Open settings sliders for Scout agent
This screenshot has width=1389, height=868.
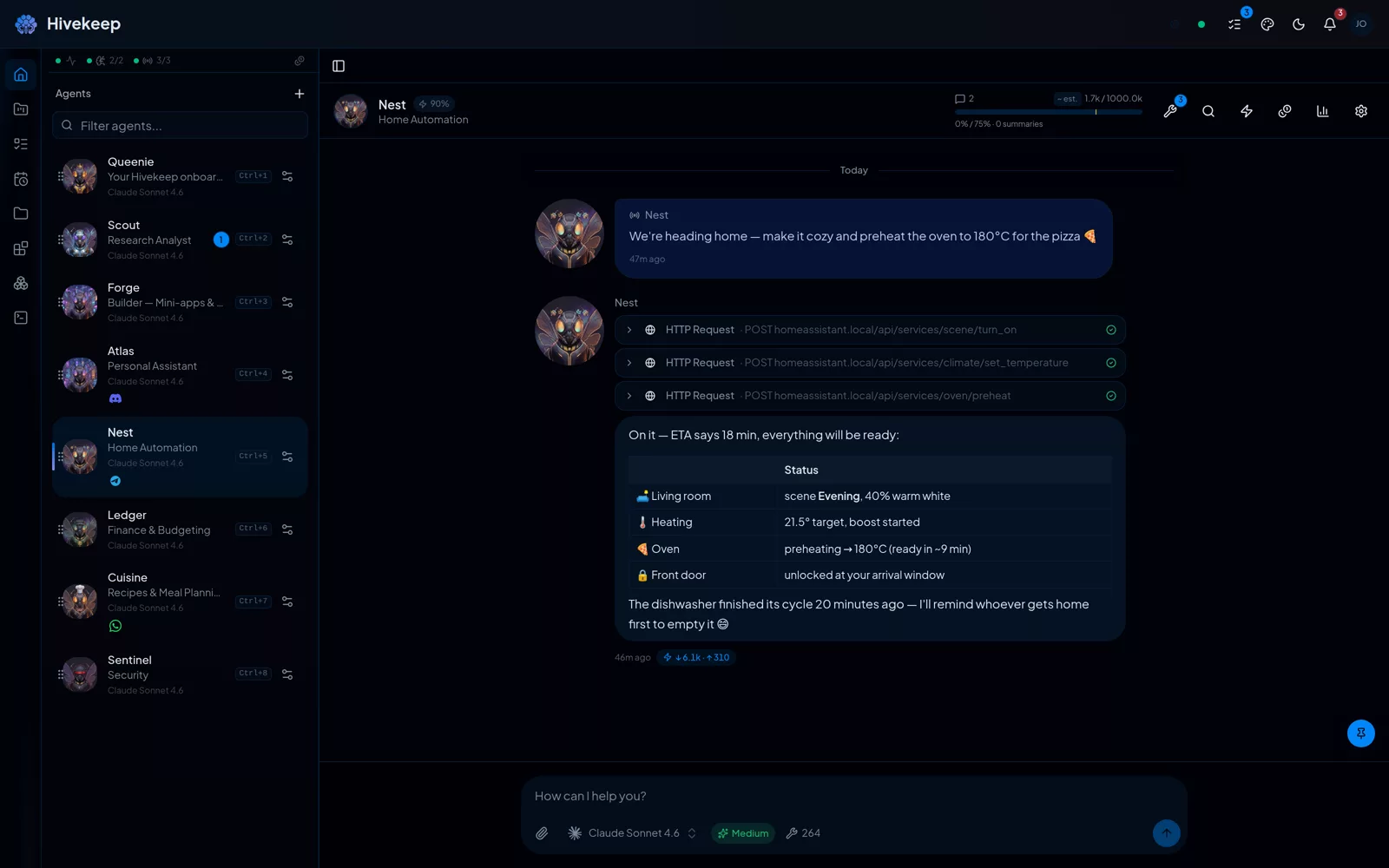tap(287, 240)
